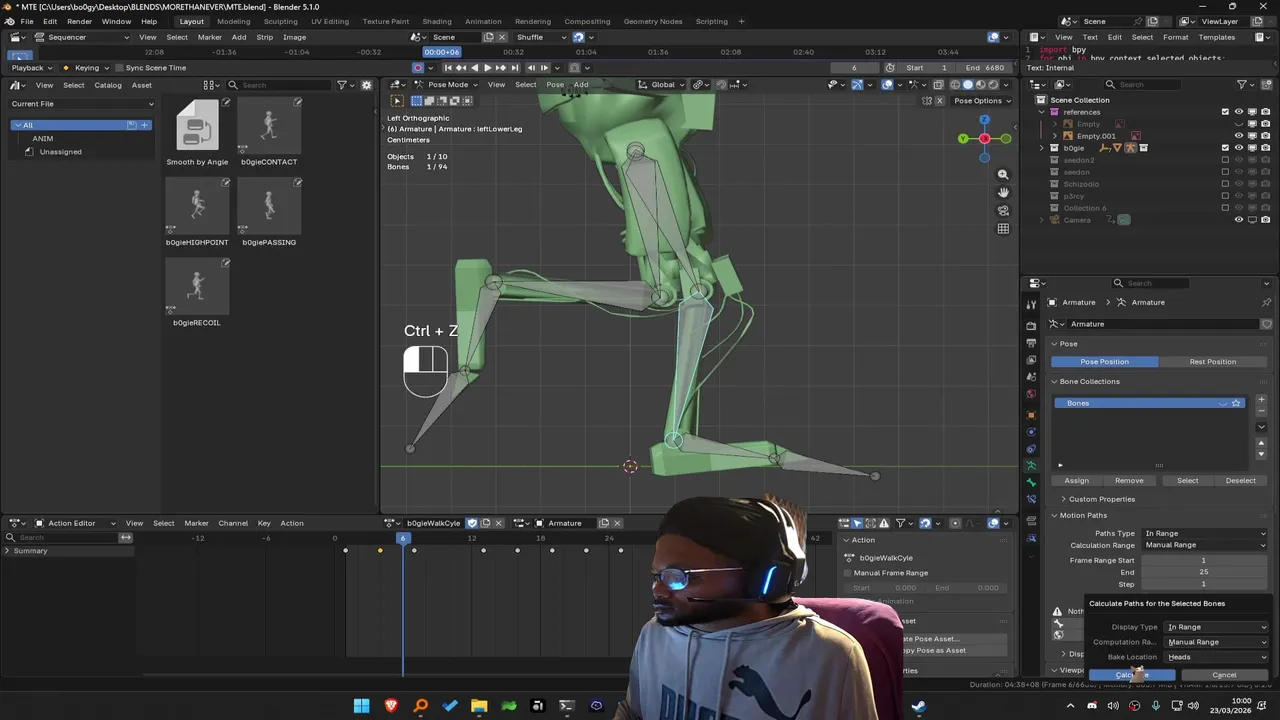Collapse the references collection in outliner
Image resolution: width=1280 pixels, height=720 pixels.
coord(1041,112)
